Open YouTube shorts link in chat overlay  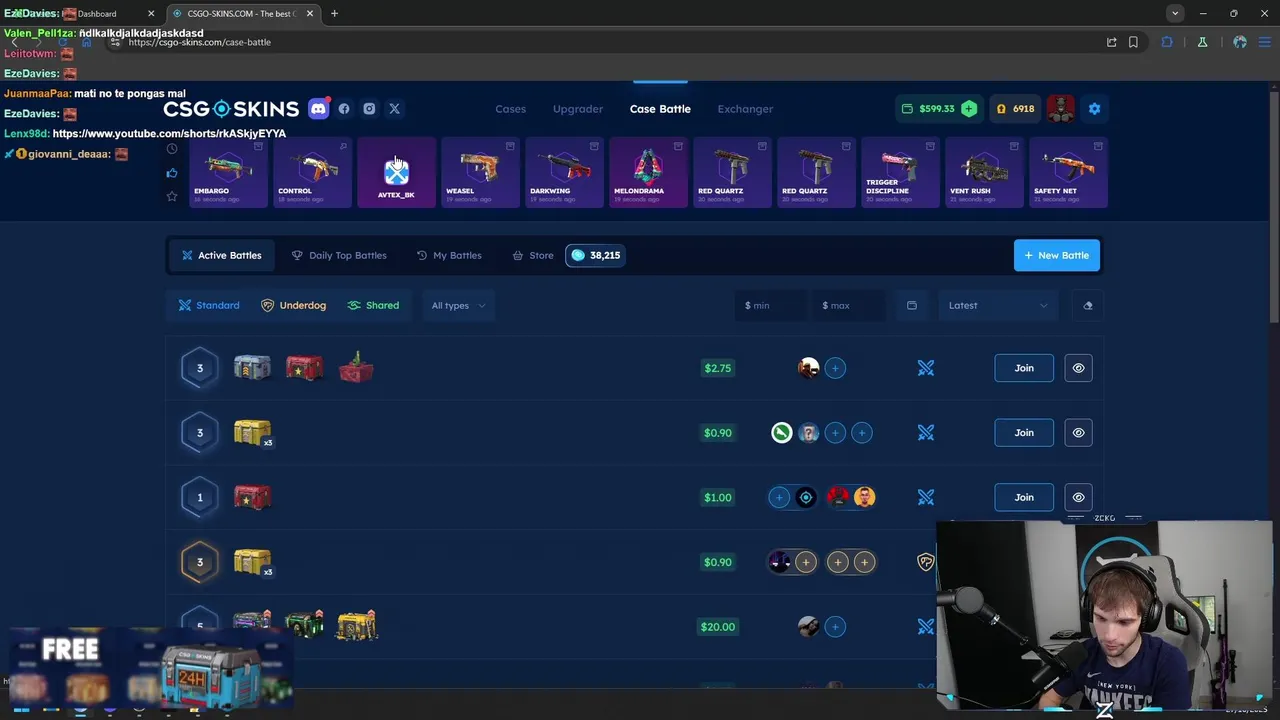169,133
